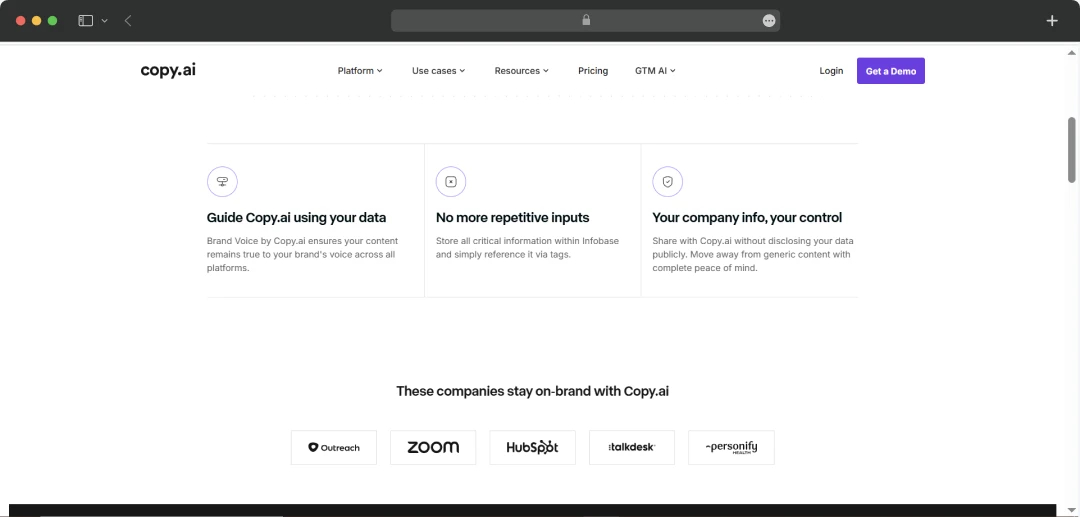Click the scrollbar up arrow
This screenshot has width=1080, height=517.
1072,53
